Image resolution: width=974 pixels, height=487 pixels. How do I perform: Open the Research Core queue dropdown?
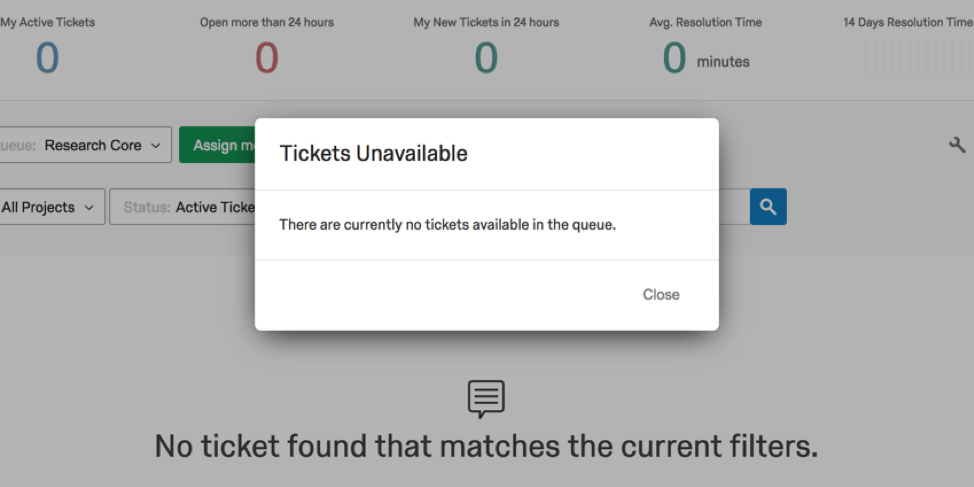point(84,145)
